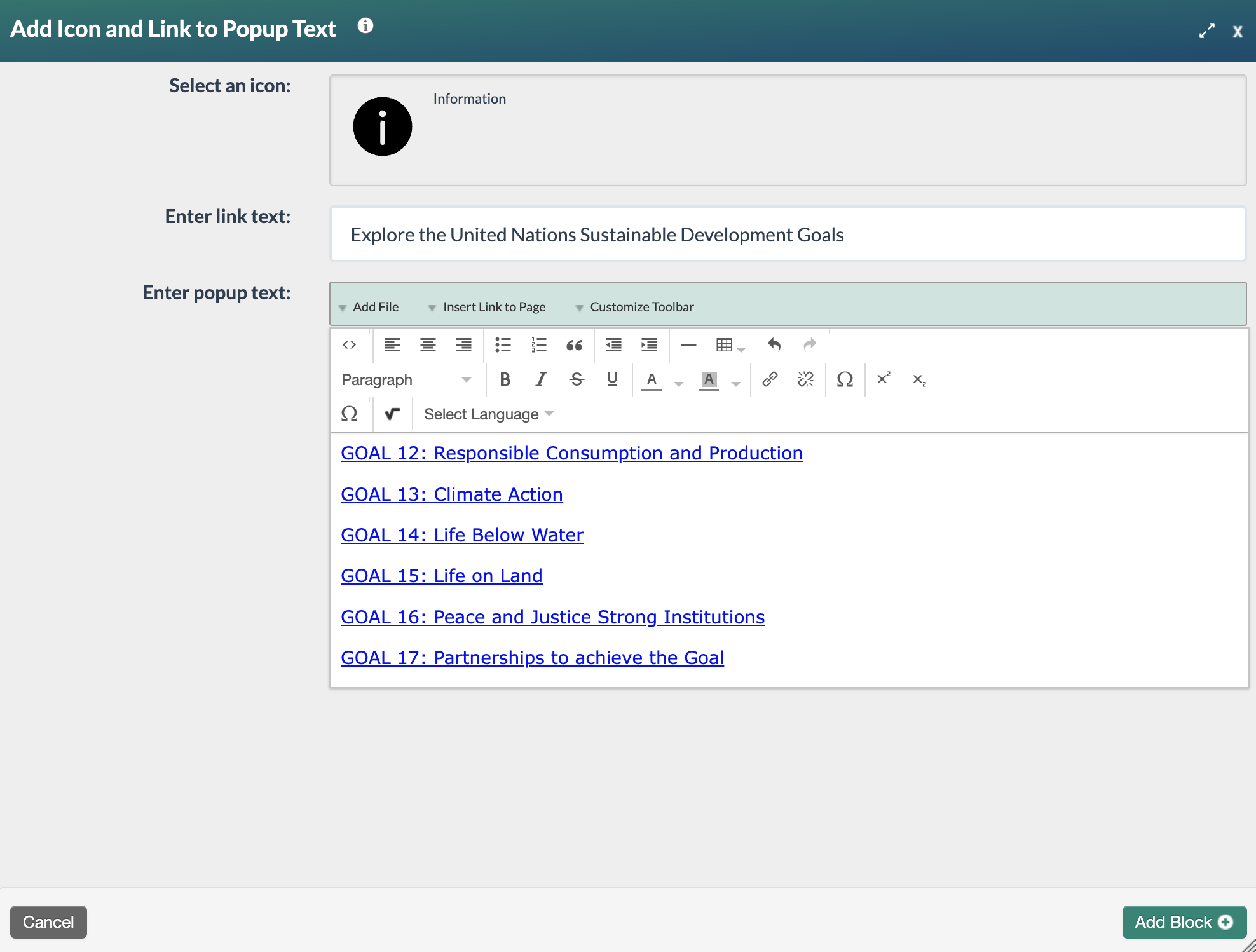The width and height of the screenshot is (1256, 952).
Task: Toggle strikethrough formatting
Action: 577,379
